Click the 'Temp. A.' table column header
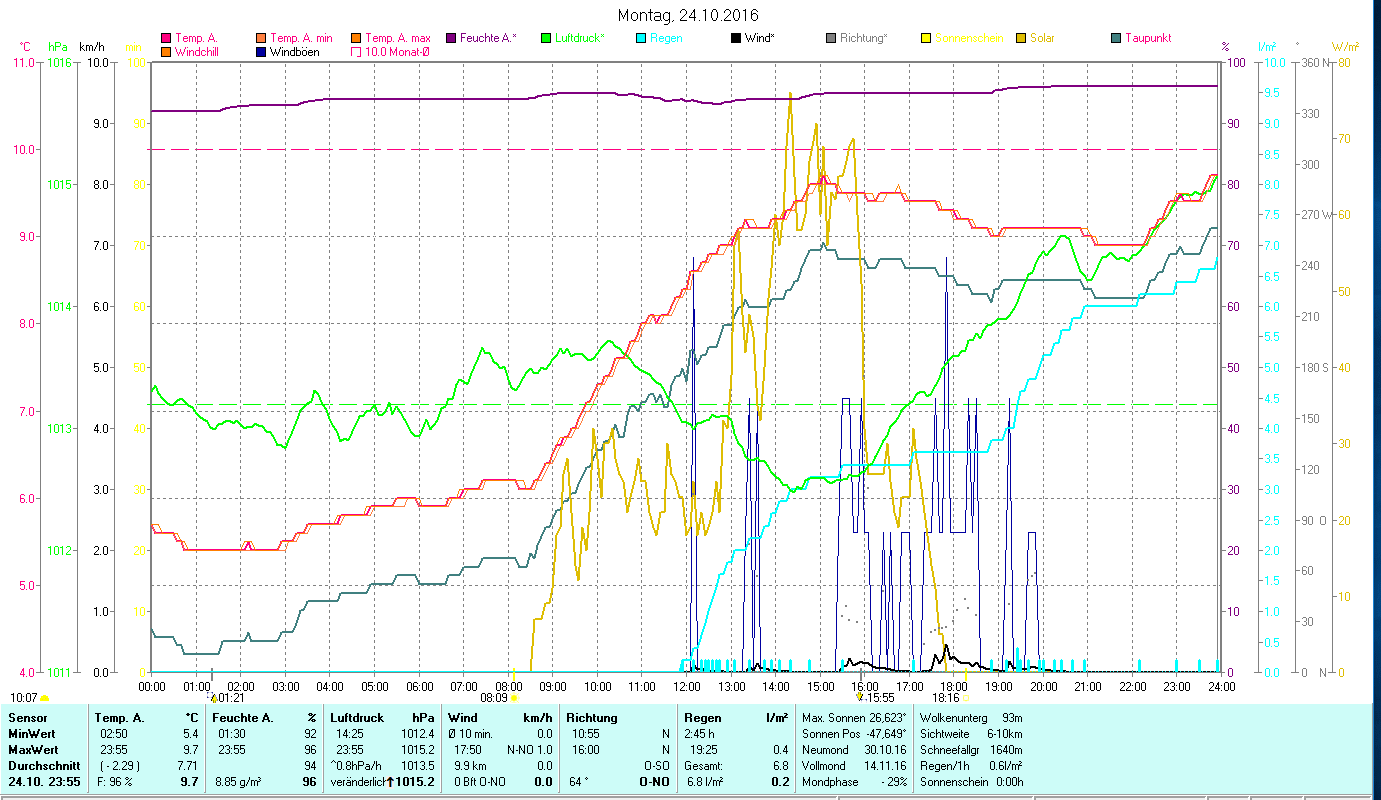Screen dimensions: 1381x800 click(120, 718)
